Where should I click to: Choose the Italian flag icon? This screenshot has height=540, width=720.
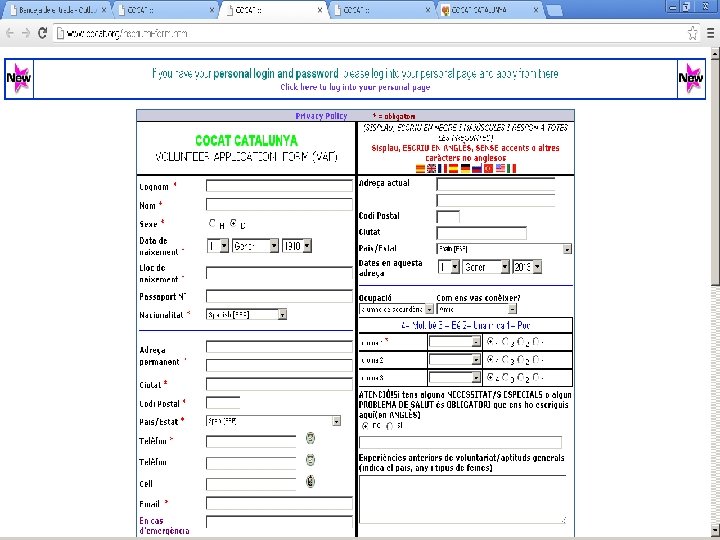point(512,169)
